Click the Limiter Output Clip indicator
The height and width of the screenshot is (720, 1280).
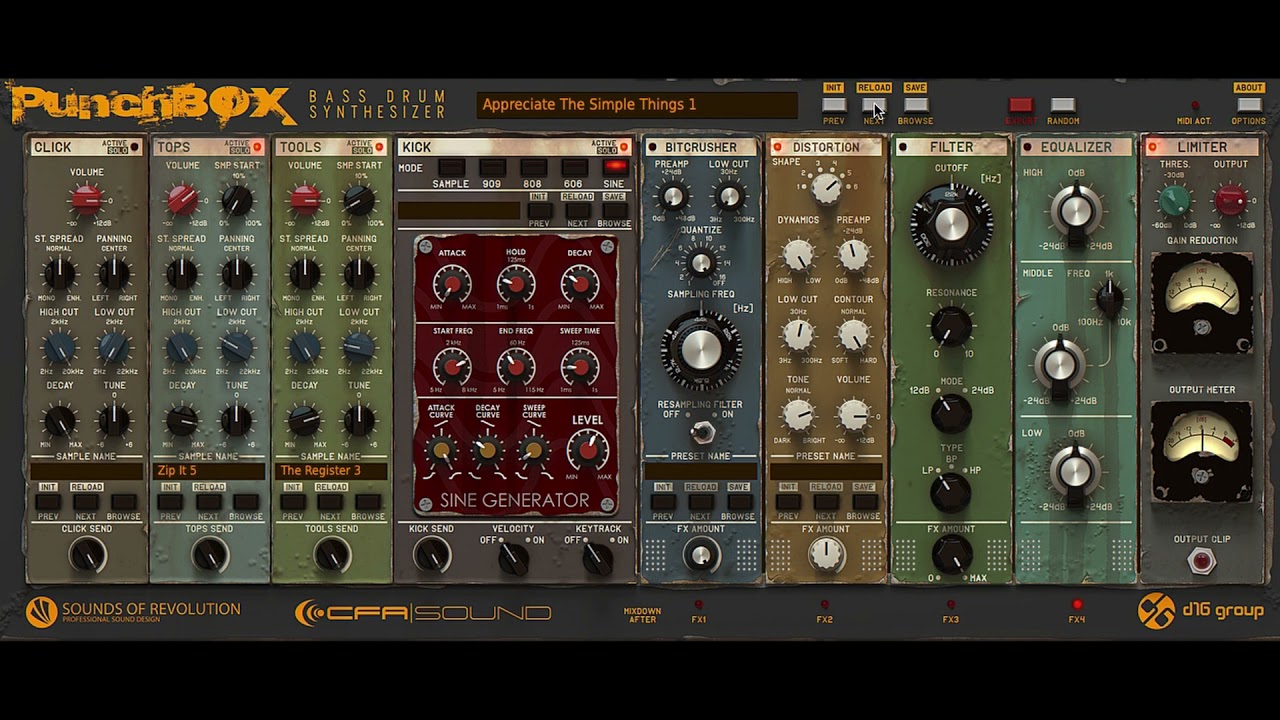pyautogui.click(x=1201, y=562)
